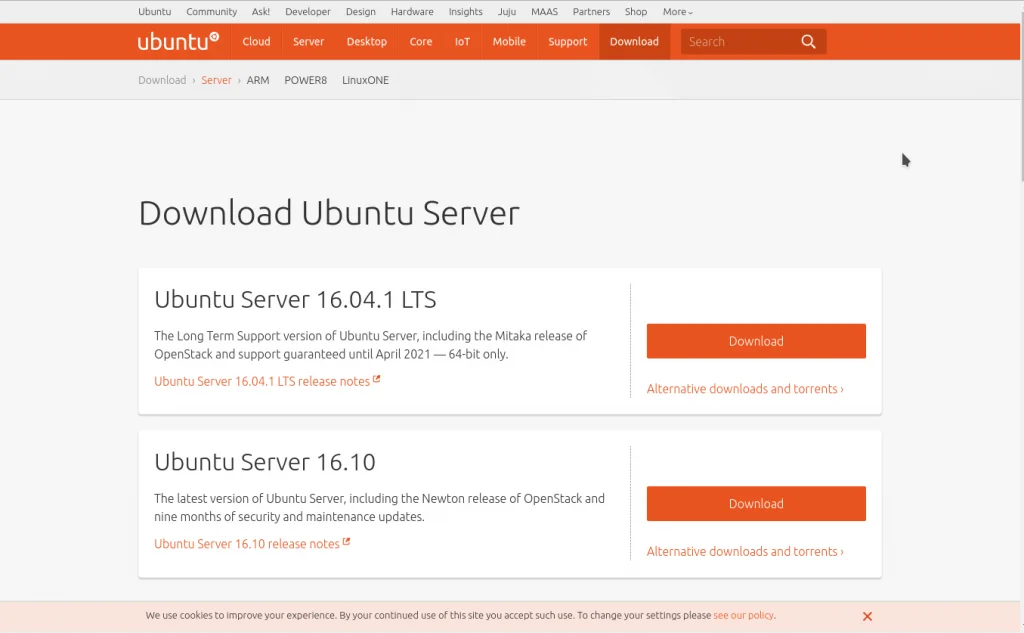Viewport: 1024px width, 633px height.
Task: Click the 'see our policy' cookie link
Action: pos(743,615)
